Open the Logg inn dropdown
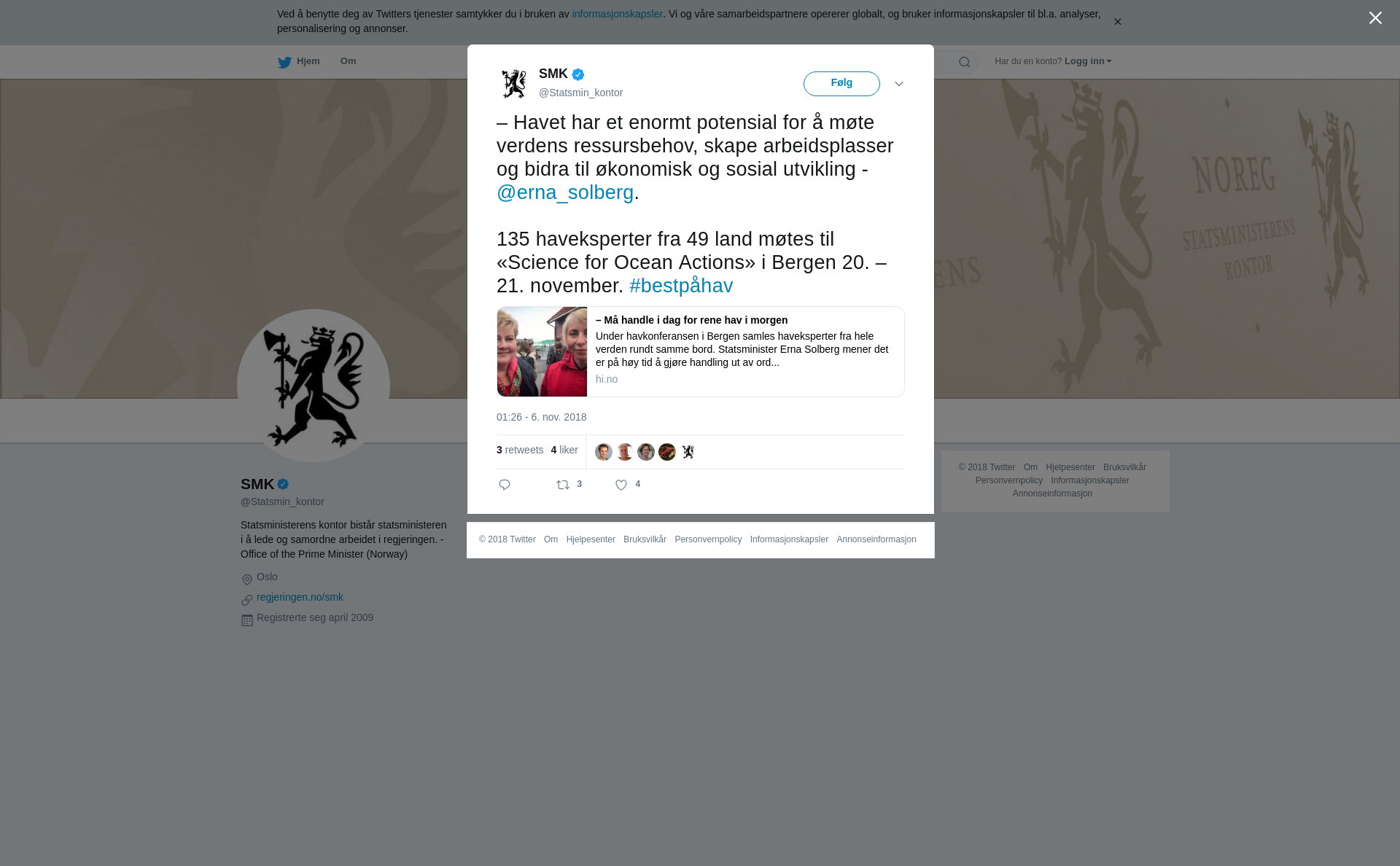Viewport: 1400px width, 866px height. pos(1088,61)
